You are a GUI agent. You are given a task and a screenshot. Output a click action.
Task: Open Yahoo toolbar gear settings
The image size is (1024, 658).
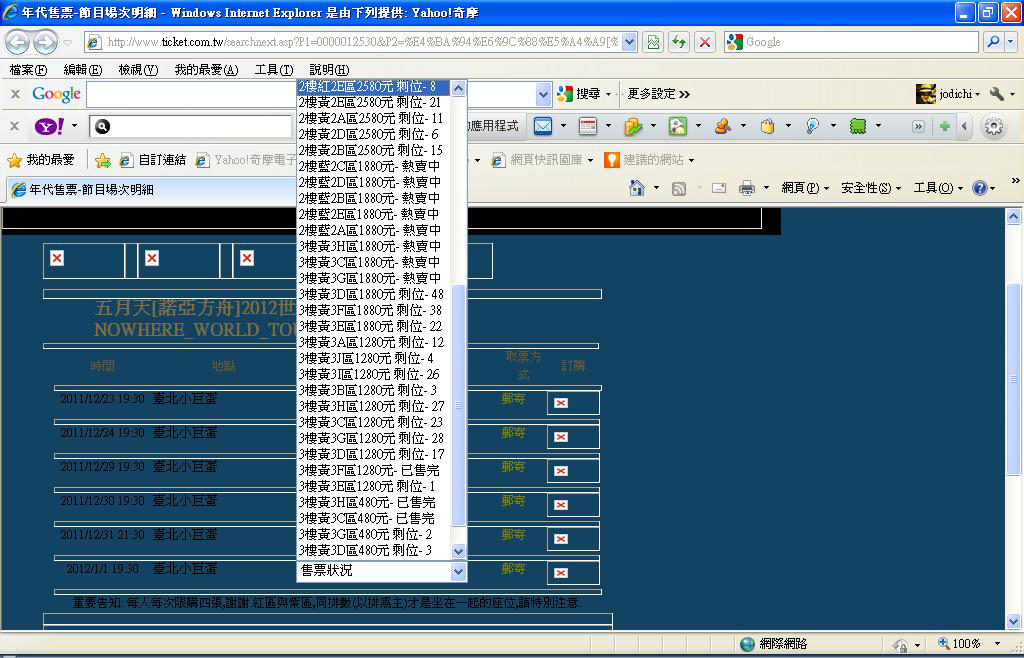coord(994,126)
